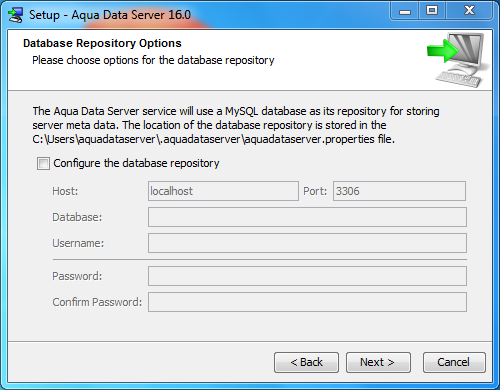Click the Username text field
This screenshot has width=500, height=390.
click(307, 243)
